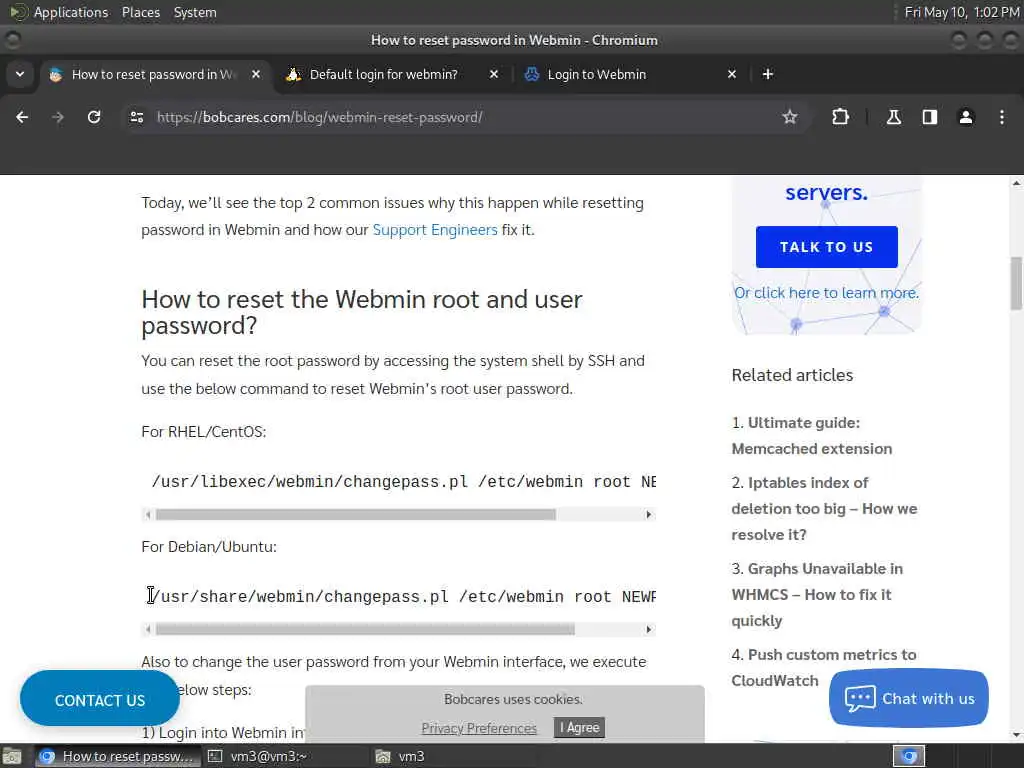Follow the 'Support Engineers' link
The image size is (1024, 768).
[435, 230]
